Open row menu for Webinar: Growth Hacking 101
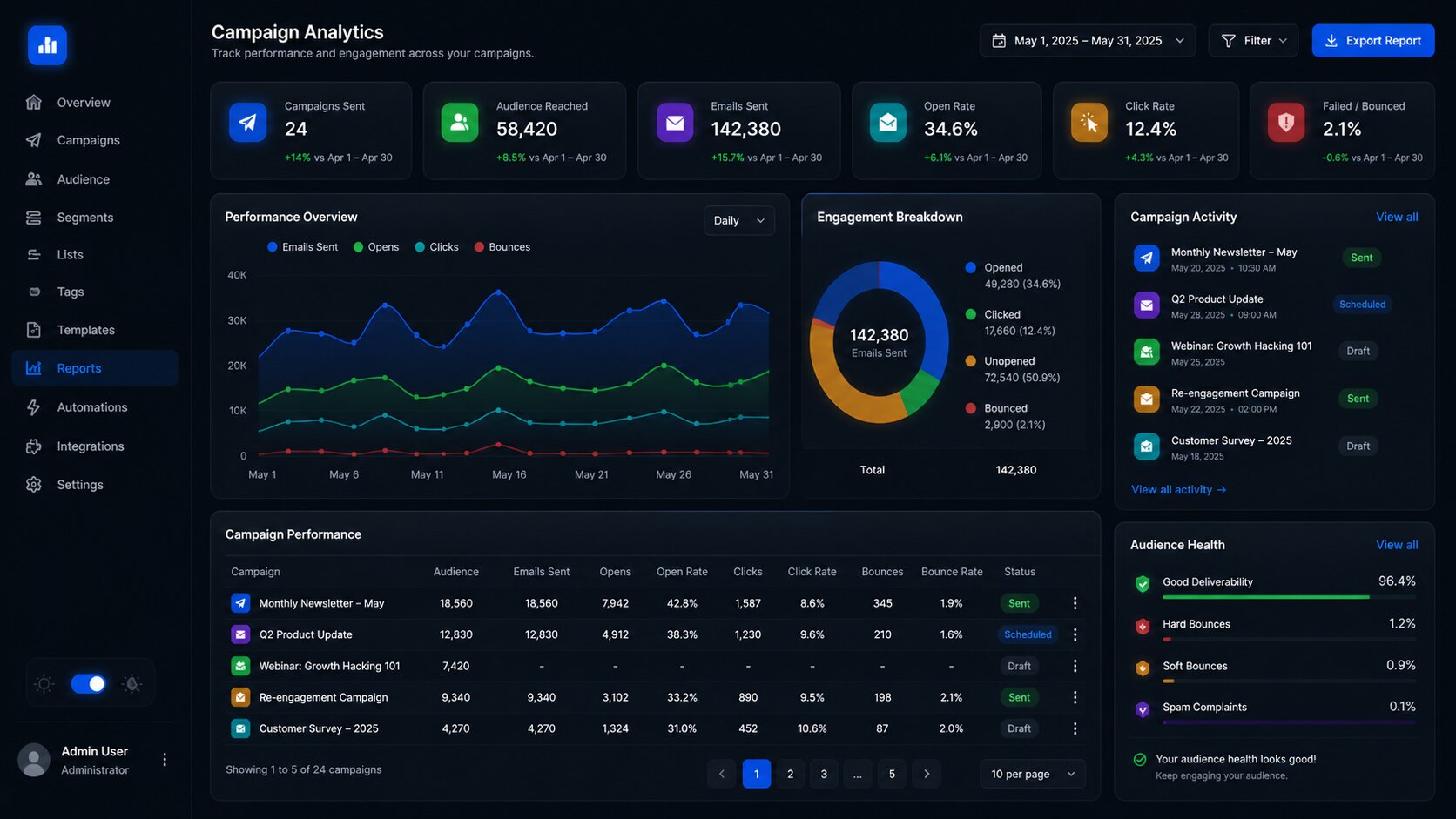Image resolution: width=1456 pixels, height=819 pixels. pos(1075,666)
